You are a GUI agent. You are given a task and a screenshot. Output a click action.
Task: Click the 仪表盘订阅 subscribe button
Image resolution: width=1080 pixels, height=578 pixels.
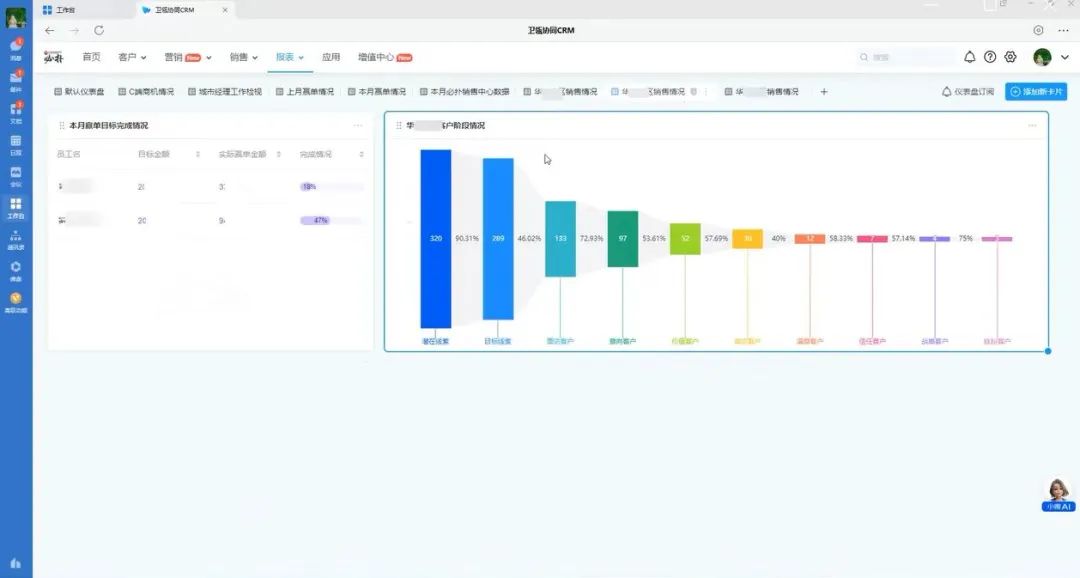tap(968, 92)
